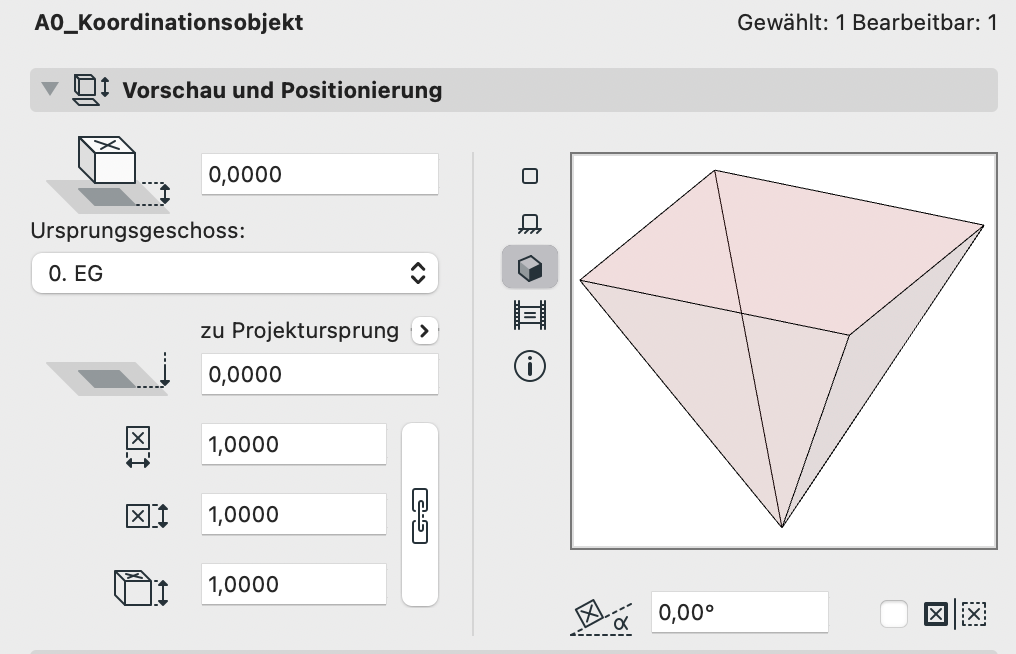
Task: Show the preview picture filmstrip icon
Action: (x=529, y=316)
